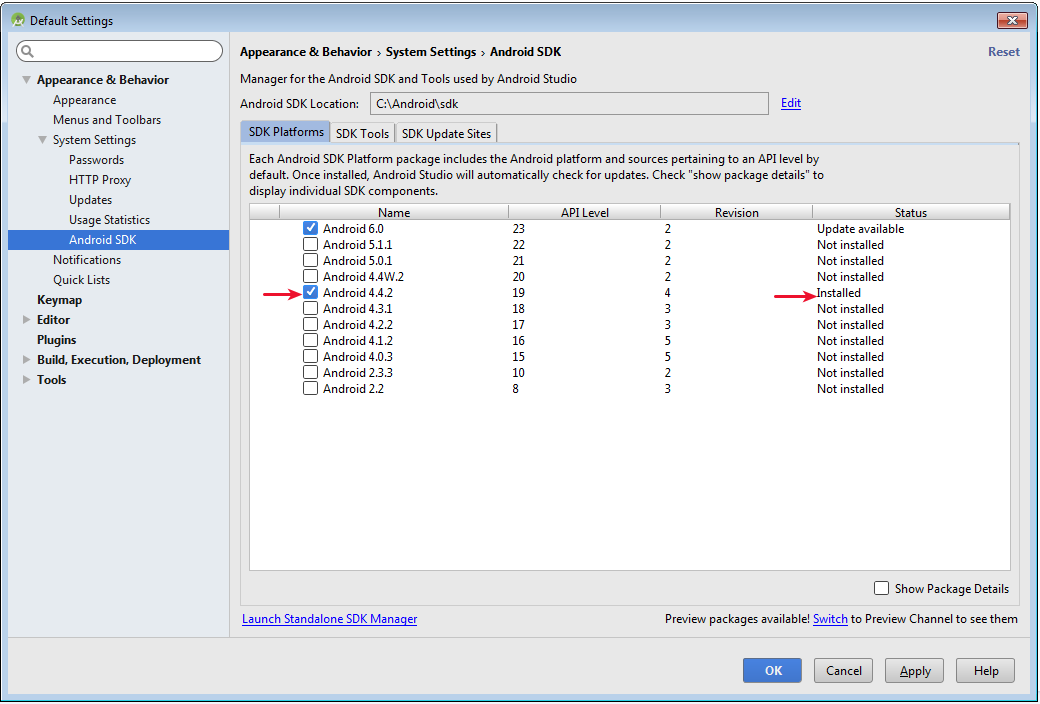The width and height of the screenshot is (1040, 704).
Task: Uncheck the Android 4.4.2 checkbox
Action: pos(310,292)
